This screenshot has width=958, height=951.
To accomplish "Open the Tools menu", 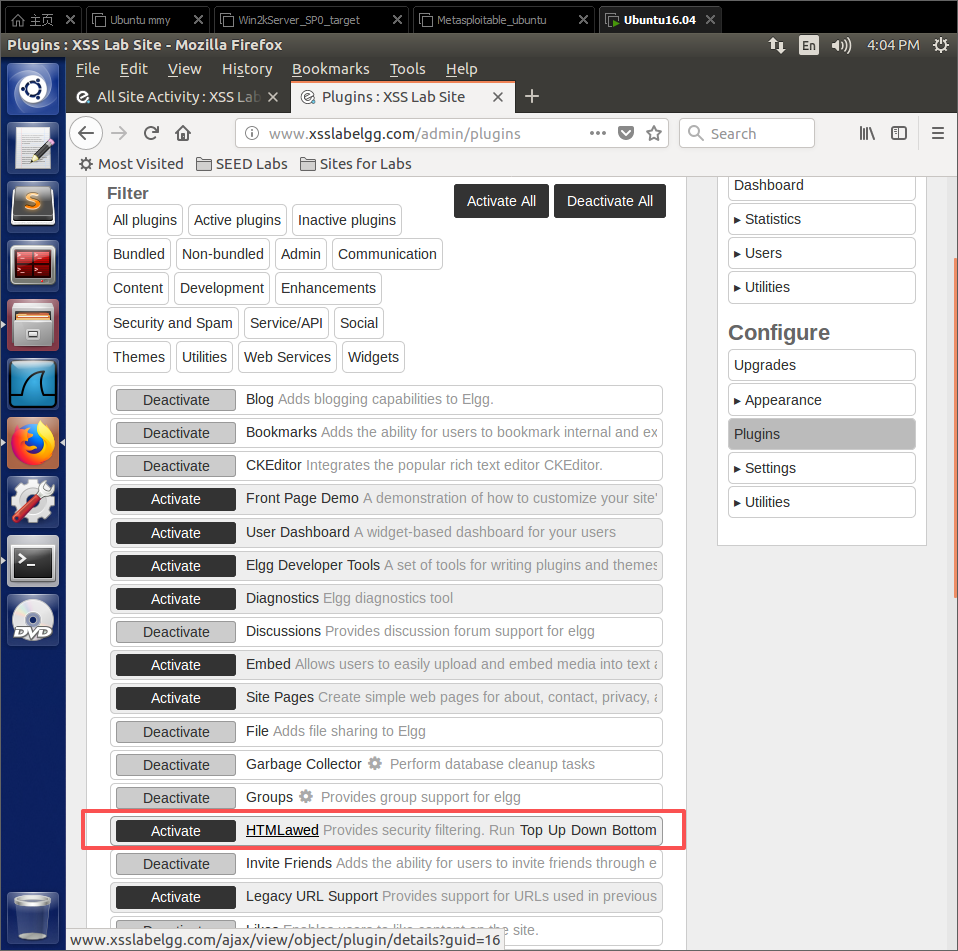I will (408, 69).
